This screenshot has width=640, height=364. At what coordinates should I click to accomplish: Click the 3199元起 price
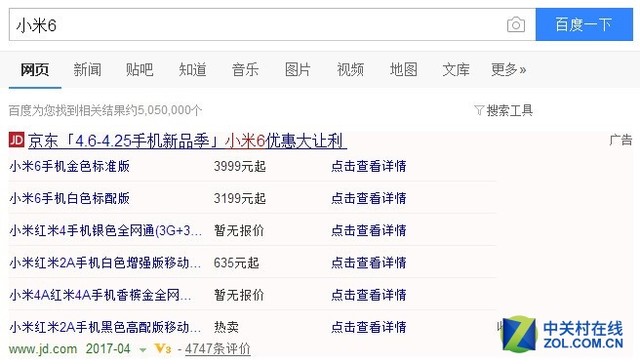coord(240,198)
